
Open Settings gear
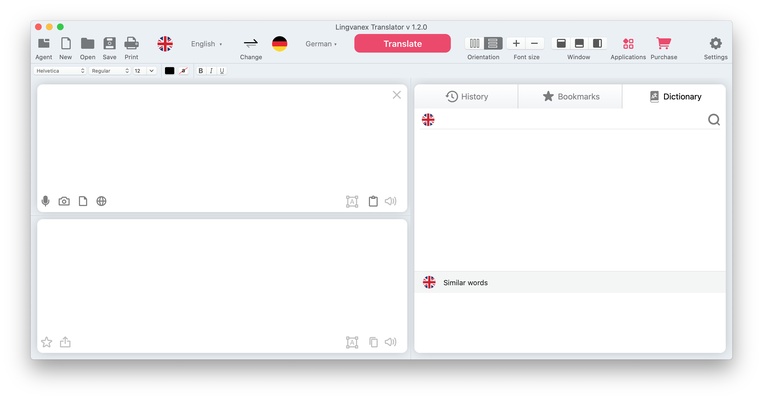tap(715, 43)
